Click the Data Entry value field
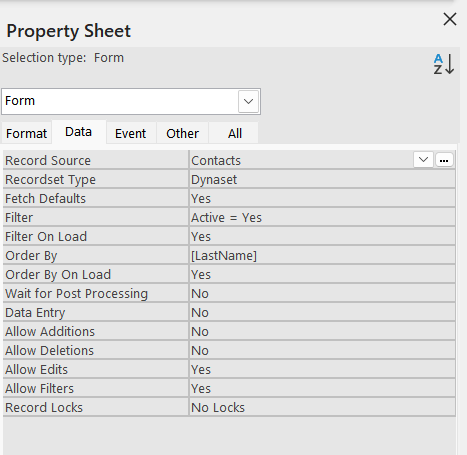 point(322,312)
